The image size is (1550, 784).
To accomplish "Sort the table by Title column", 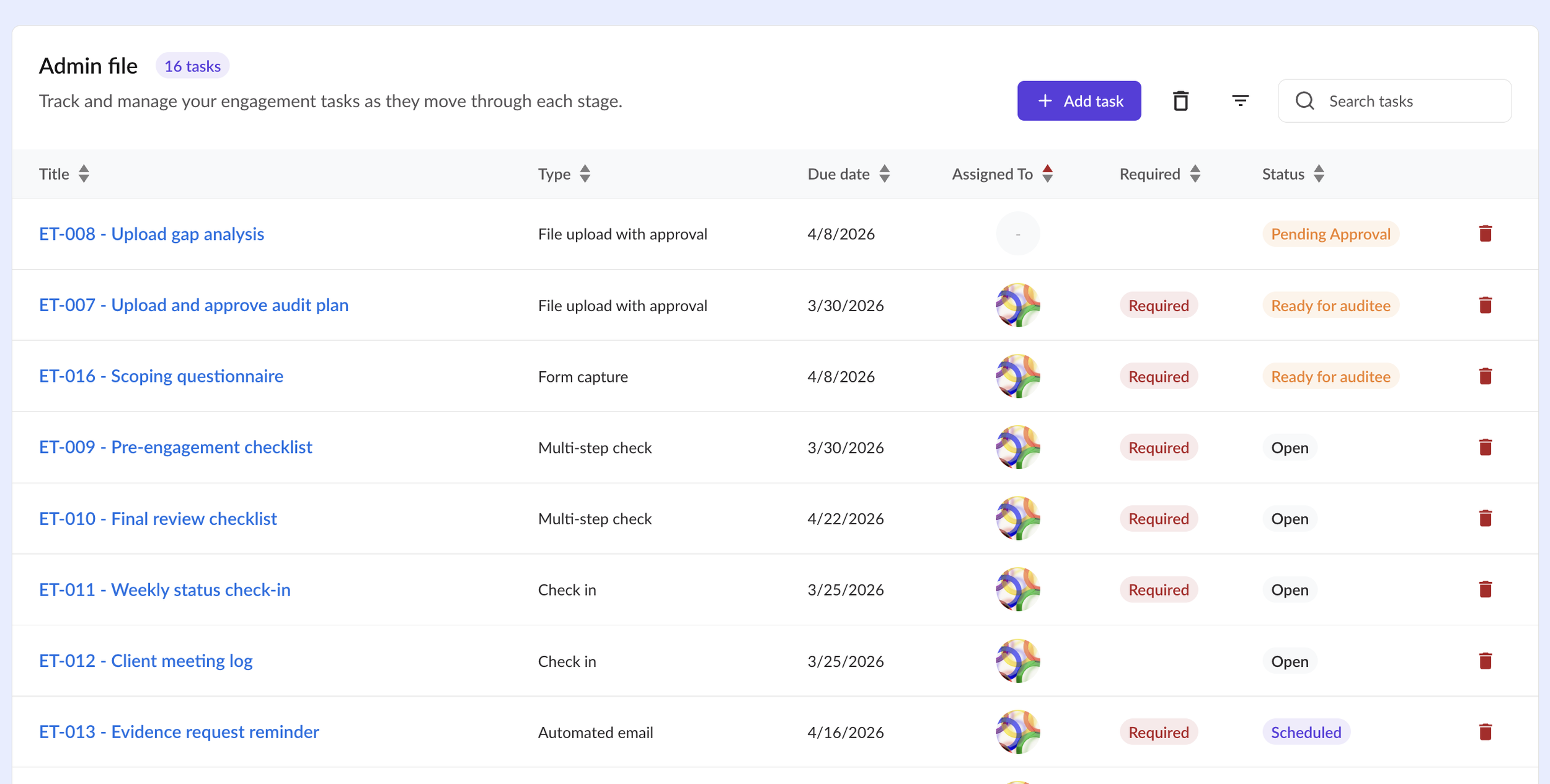I will [84, 174].
